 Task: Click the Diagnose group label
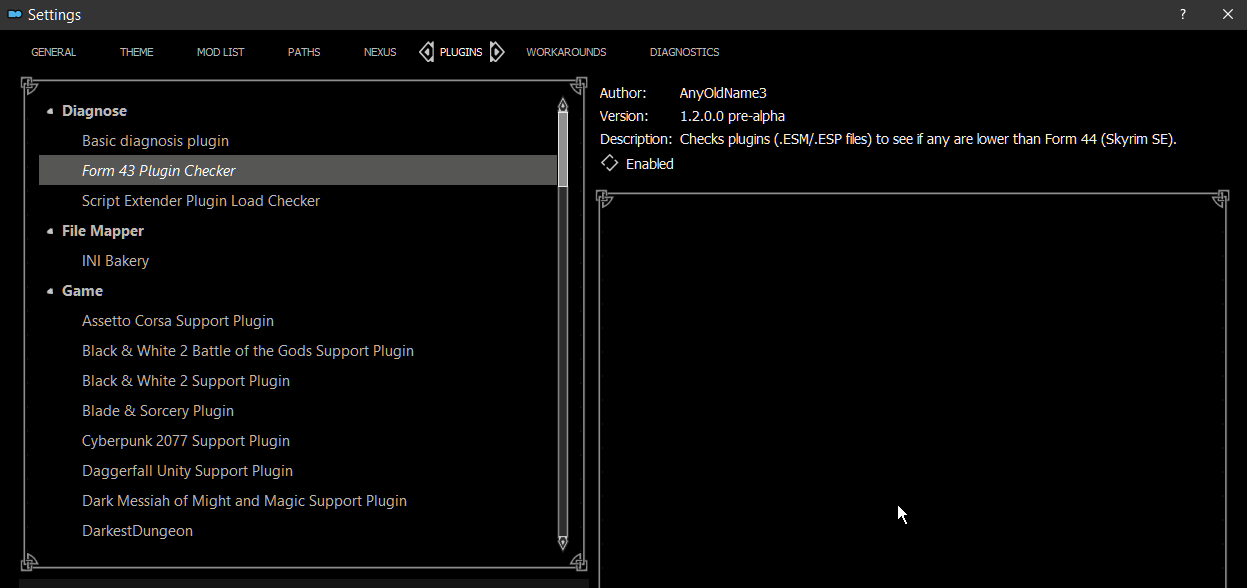point(94,111)
